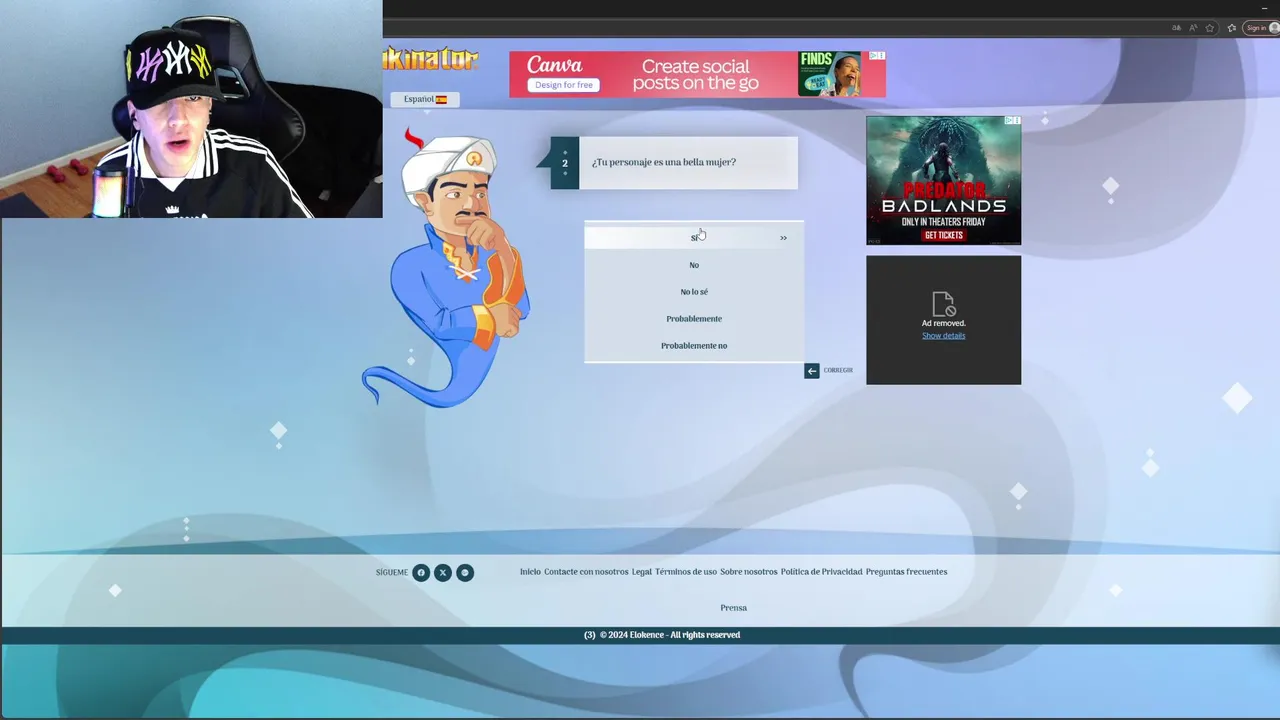
Task: Answer Sí to the question
Action: click(694, 237)
